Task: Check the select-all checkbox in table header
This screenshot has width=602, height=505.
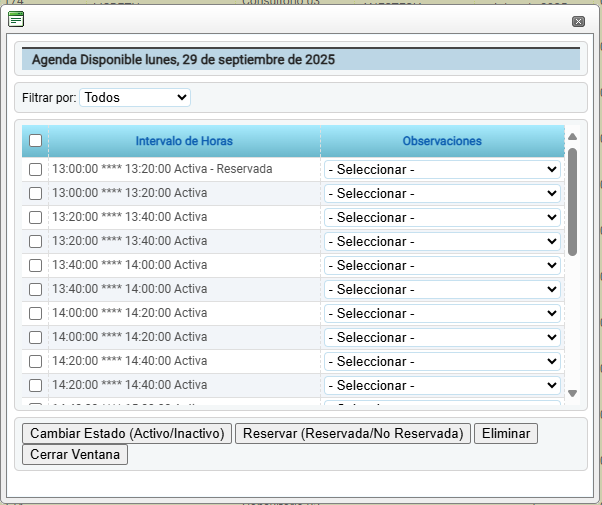Action: 35,141
